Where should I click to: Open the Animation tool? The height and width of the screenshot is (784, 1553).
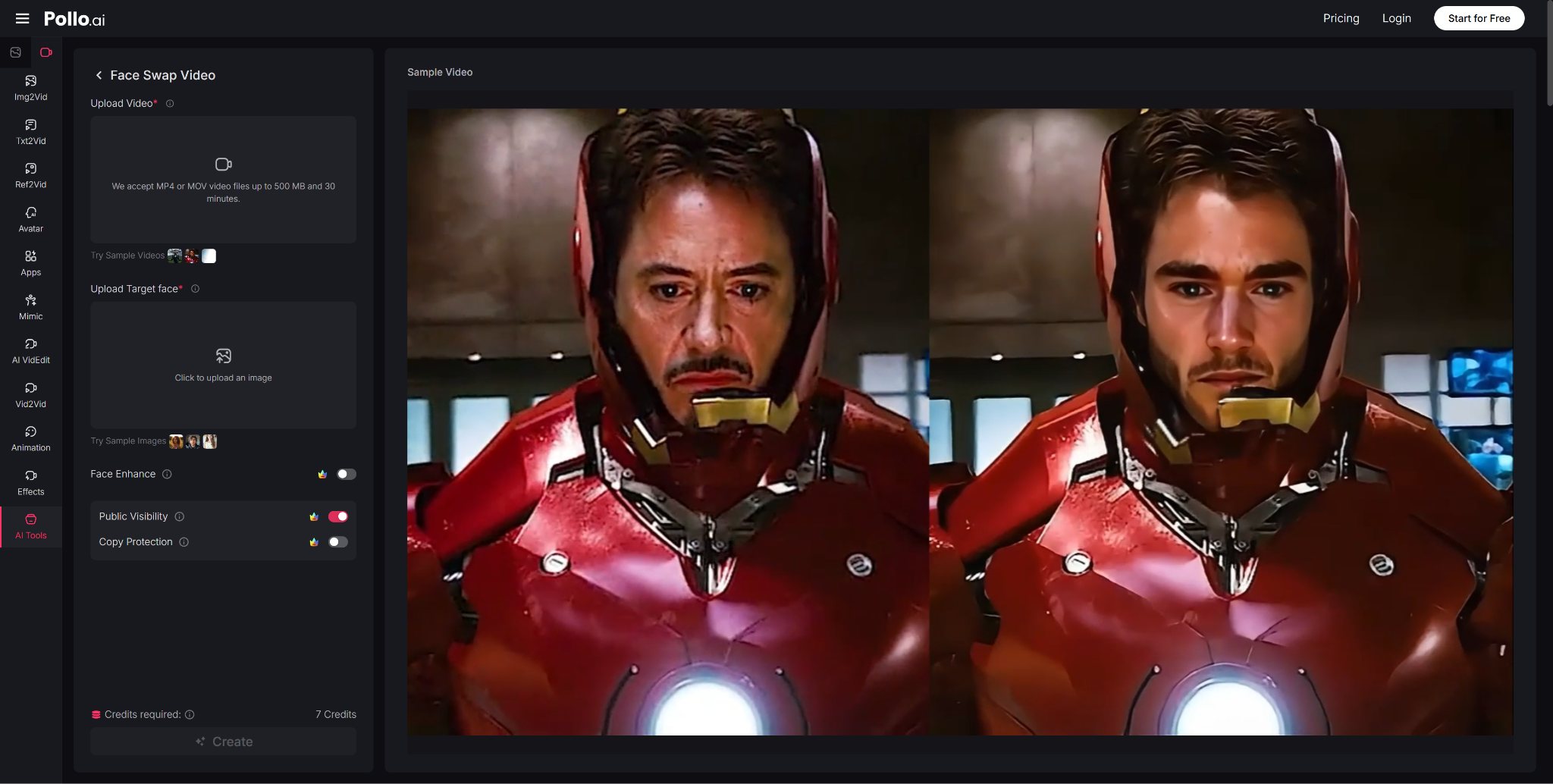pyautogui.click(x=31, y=439)
